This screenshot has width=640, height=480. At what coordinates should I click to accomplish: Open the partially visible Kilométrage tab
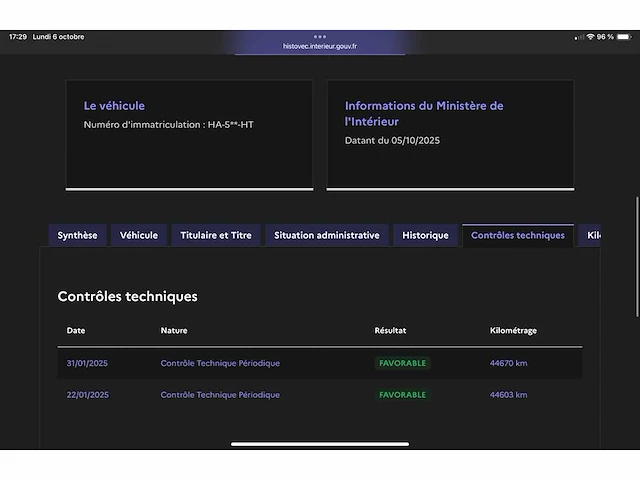592,236
